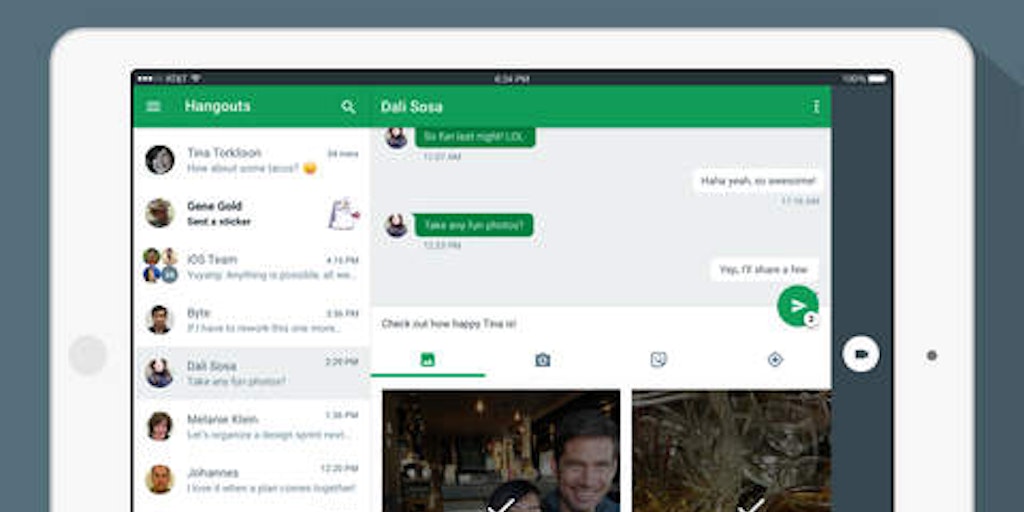Select the photo gallery tab

click(x=428, y=360)
